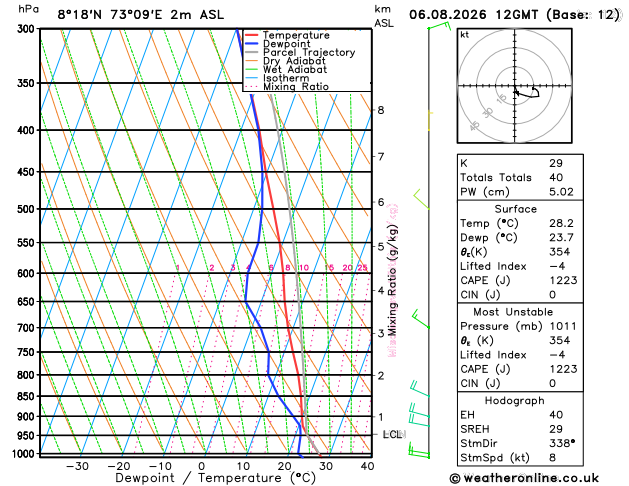Click the Dewp (°C) value 23.7

coord(561,237)
